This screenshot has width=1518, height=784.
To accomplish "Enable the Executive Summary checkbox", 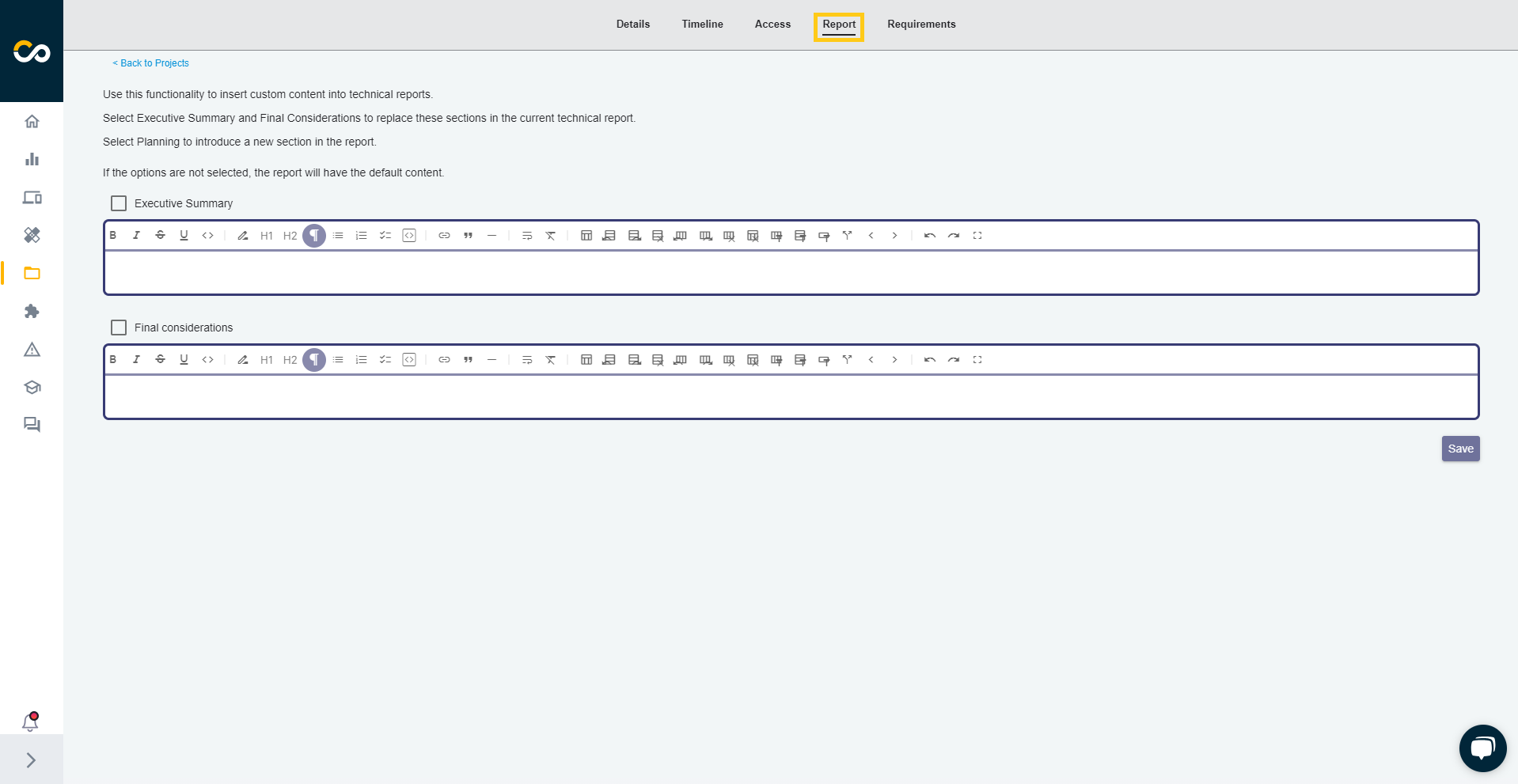I will pos(119,203).
